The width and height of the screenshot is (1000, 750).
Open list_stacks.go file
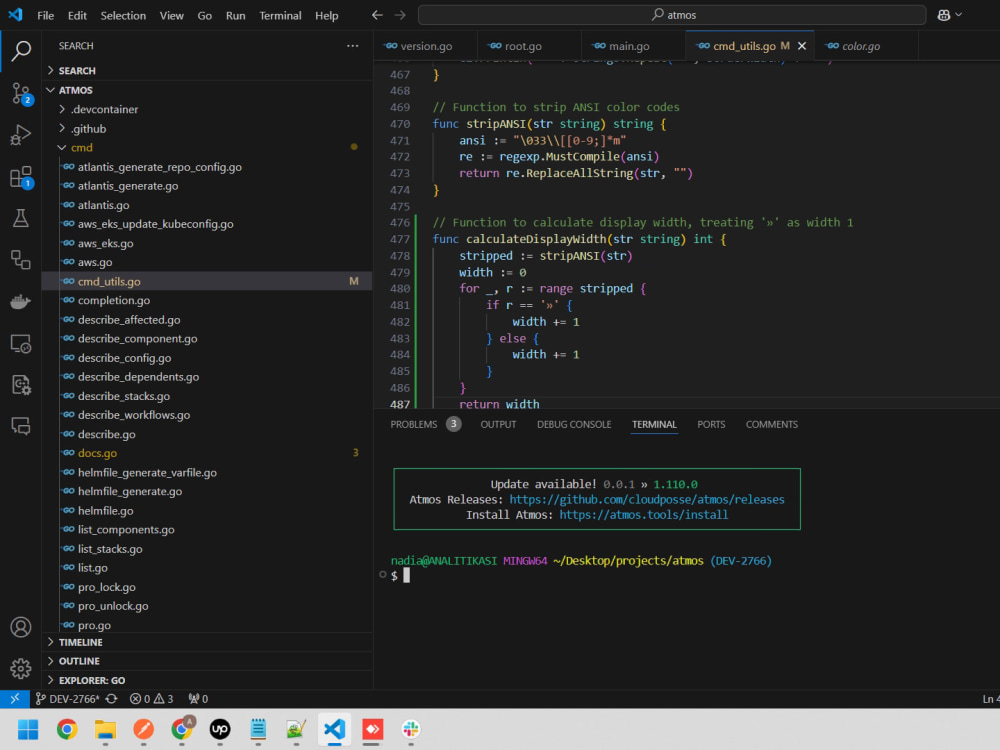[x=110, y=549]
